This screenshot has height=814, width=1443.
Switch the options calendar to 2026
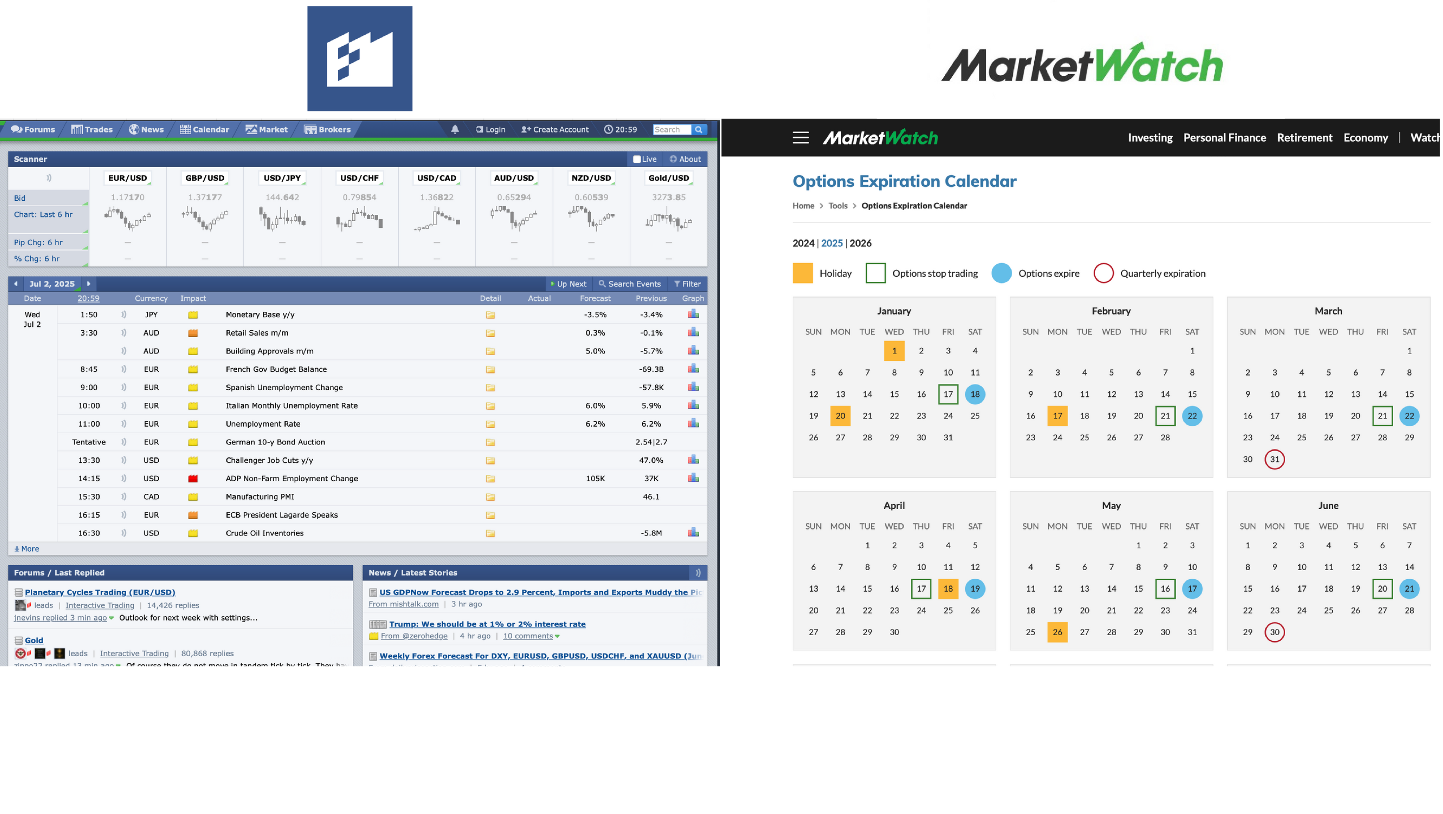(x=860, y=243)
